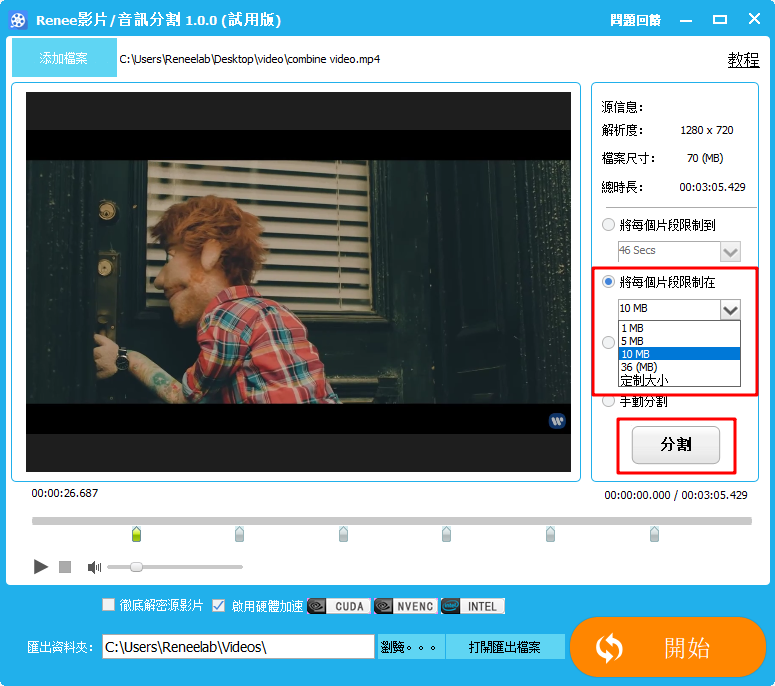775x686 pixels.
Task: Click 添加檔案 add file button
Action: coord(64,58)
